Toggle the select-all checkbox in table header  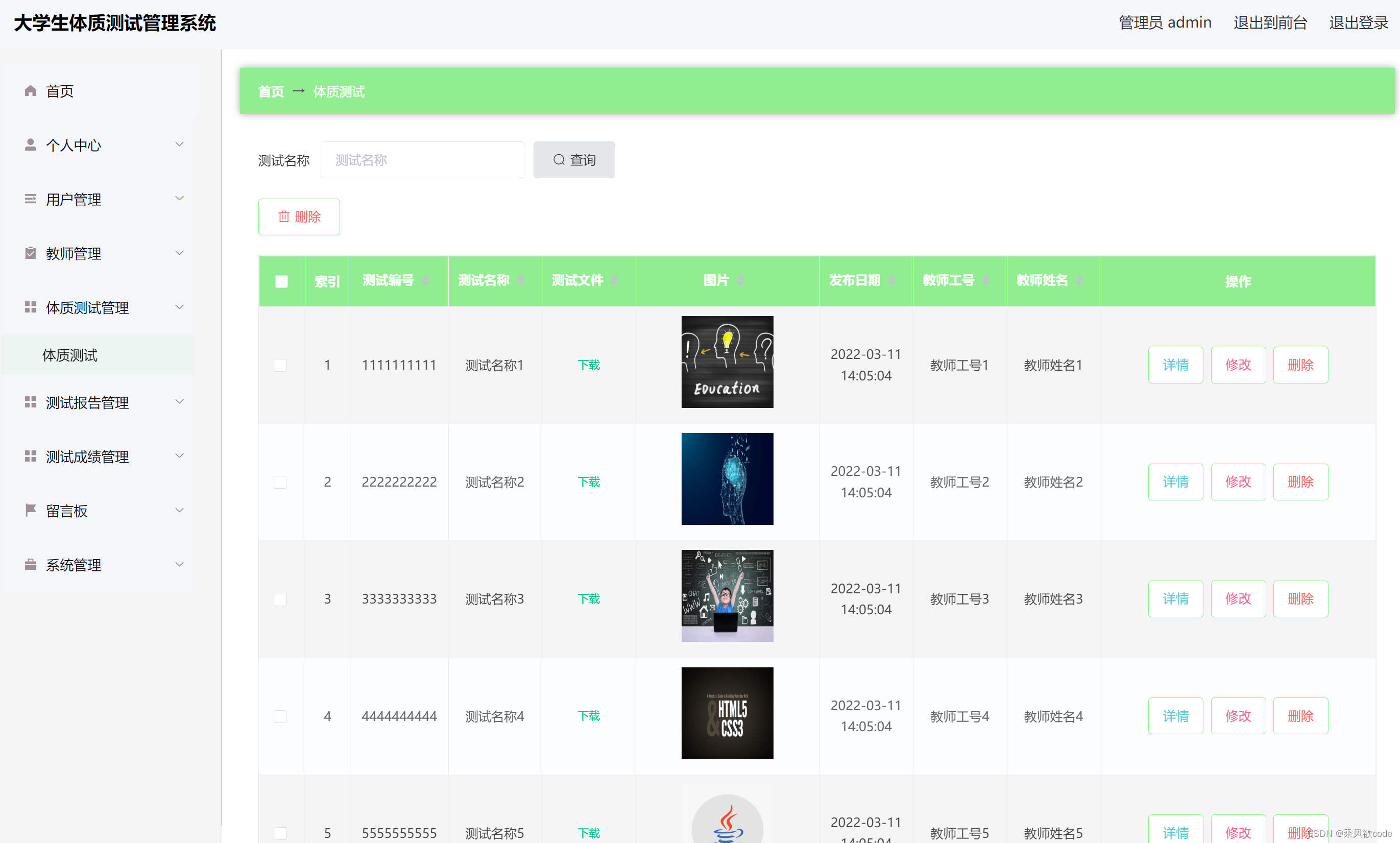tap(282, 281)
